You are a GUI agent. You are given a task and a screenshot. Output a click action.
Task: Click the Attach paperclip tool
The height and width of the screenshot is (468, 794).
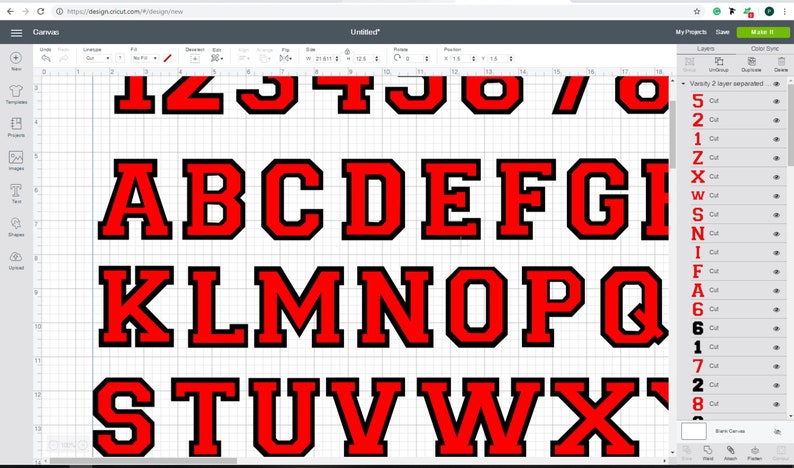tap(730, 453)
